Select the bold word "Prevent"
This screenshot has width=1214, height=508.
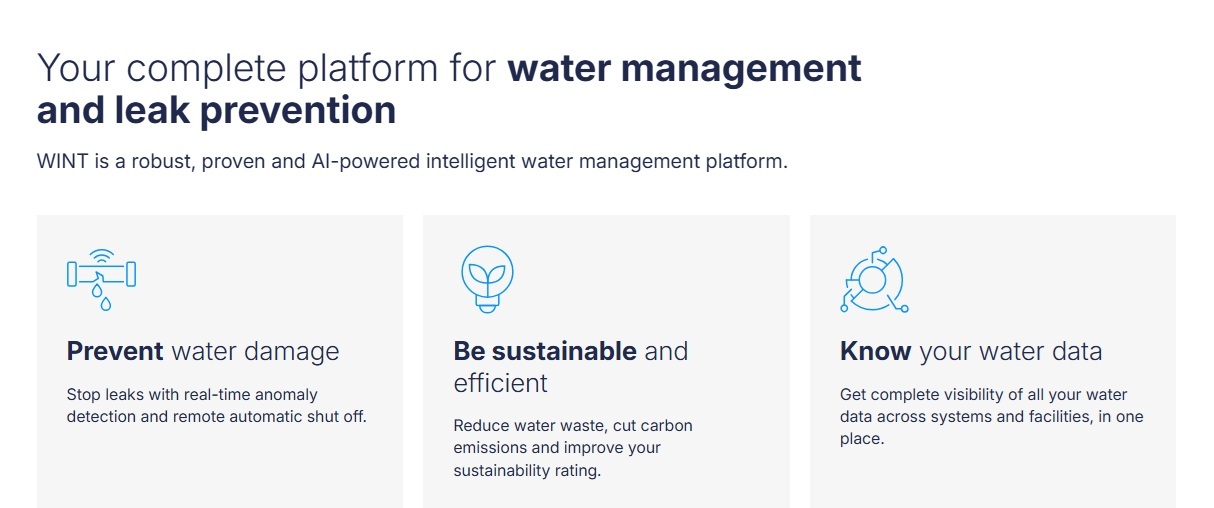pyautogui.click(x=115, y=351)
